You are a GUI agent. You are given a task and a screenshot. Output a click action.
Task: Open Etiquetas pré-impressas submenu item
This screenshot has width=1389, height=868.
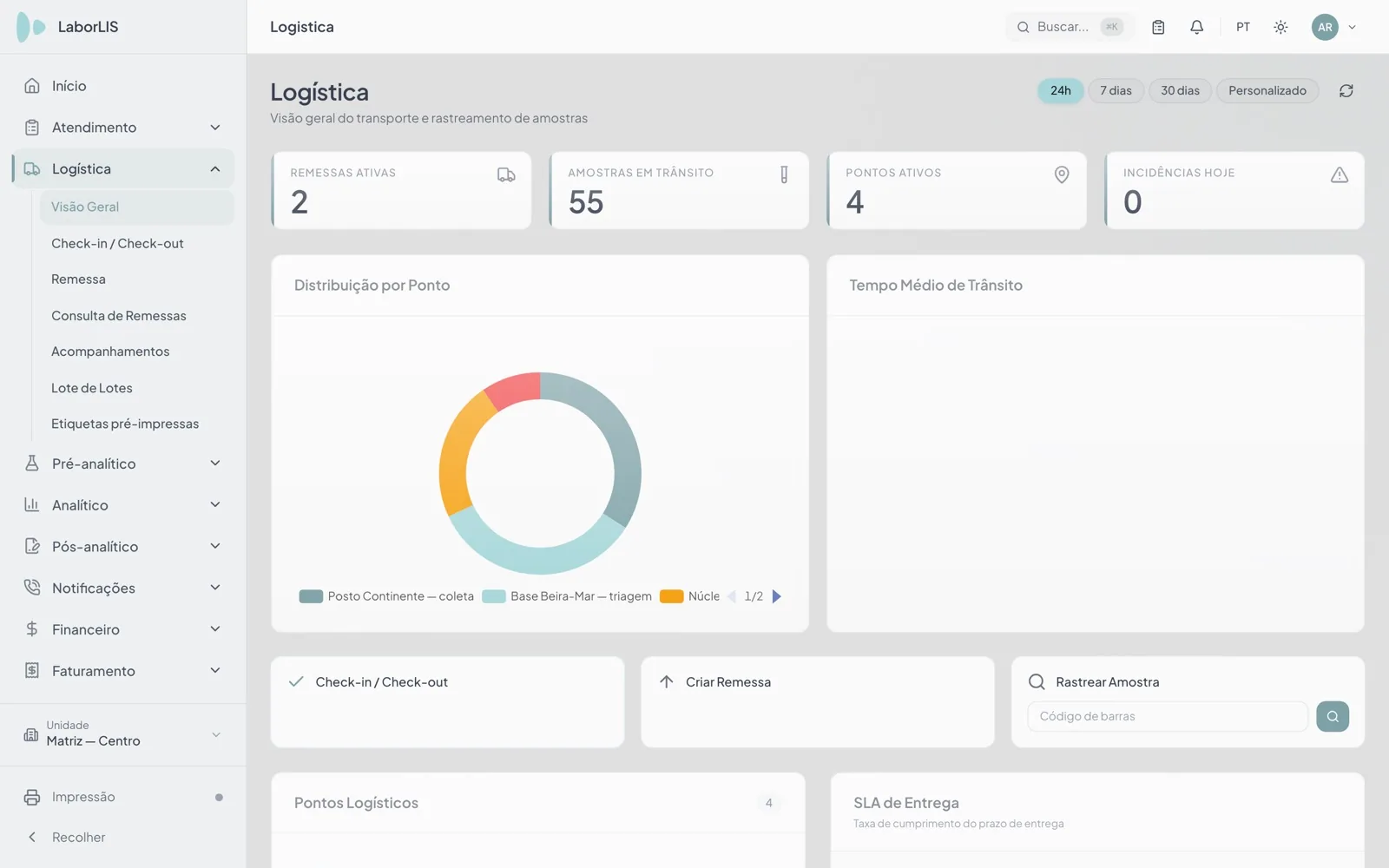(137, 424)
